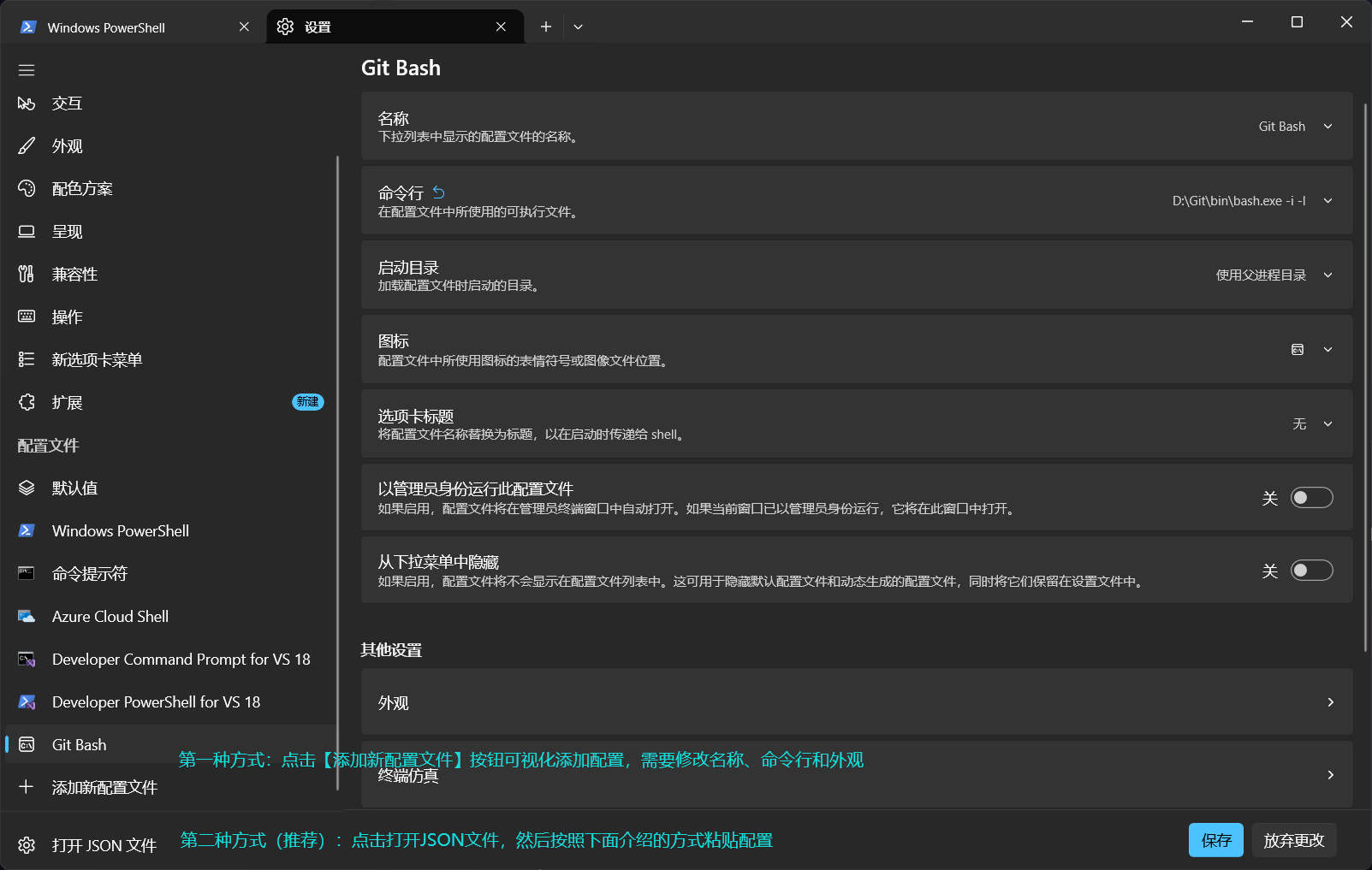Click the Git Bash page heading
This screenshot has width=1372, height=870.
[x=401, y=68]
